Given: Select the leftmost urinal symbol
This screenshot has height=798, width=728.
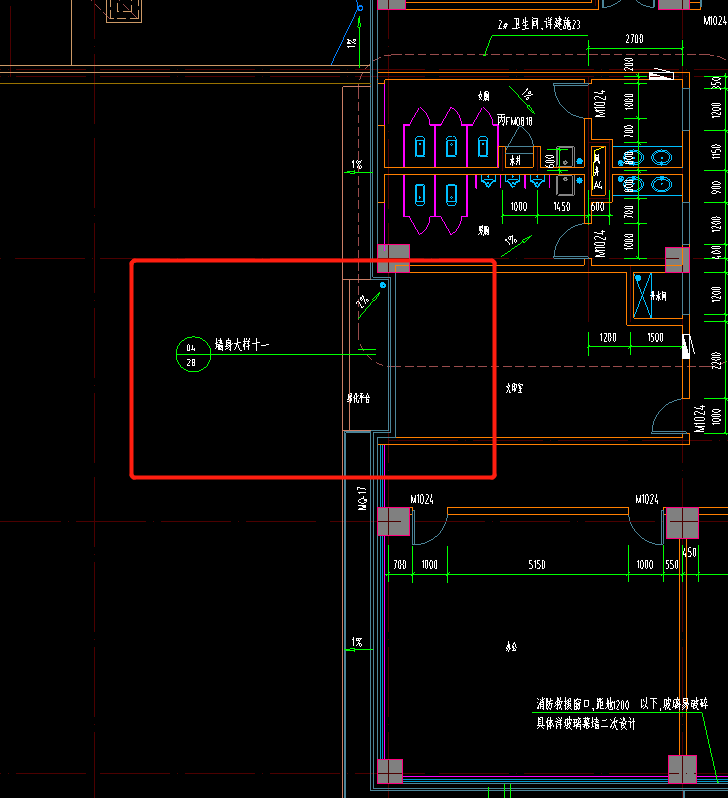Looking at the screenshot, I should [x=488, y=181].
